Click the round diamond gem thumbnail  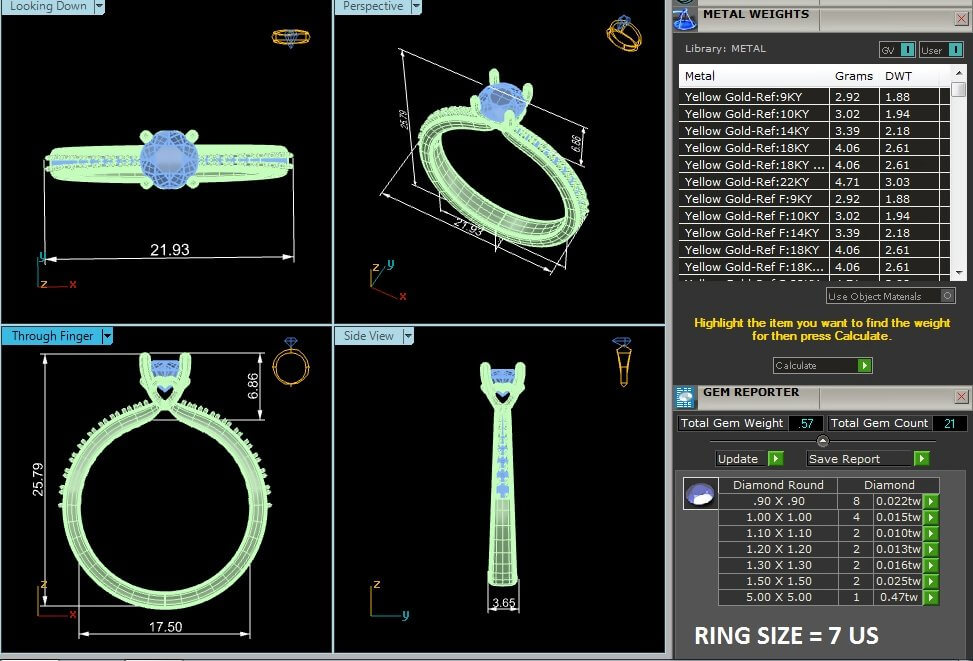[x=699, y=494]
